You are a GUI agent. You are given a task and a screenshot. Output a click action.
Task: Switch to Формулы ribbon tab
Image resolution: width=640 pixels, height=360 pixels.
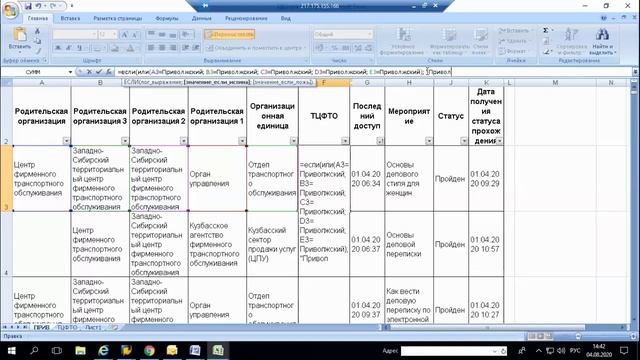[167, 18]
